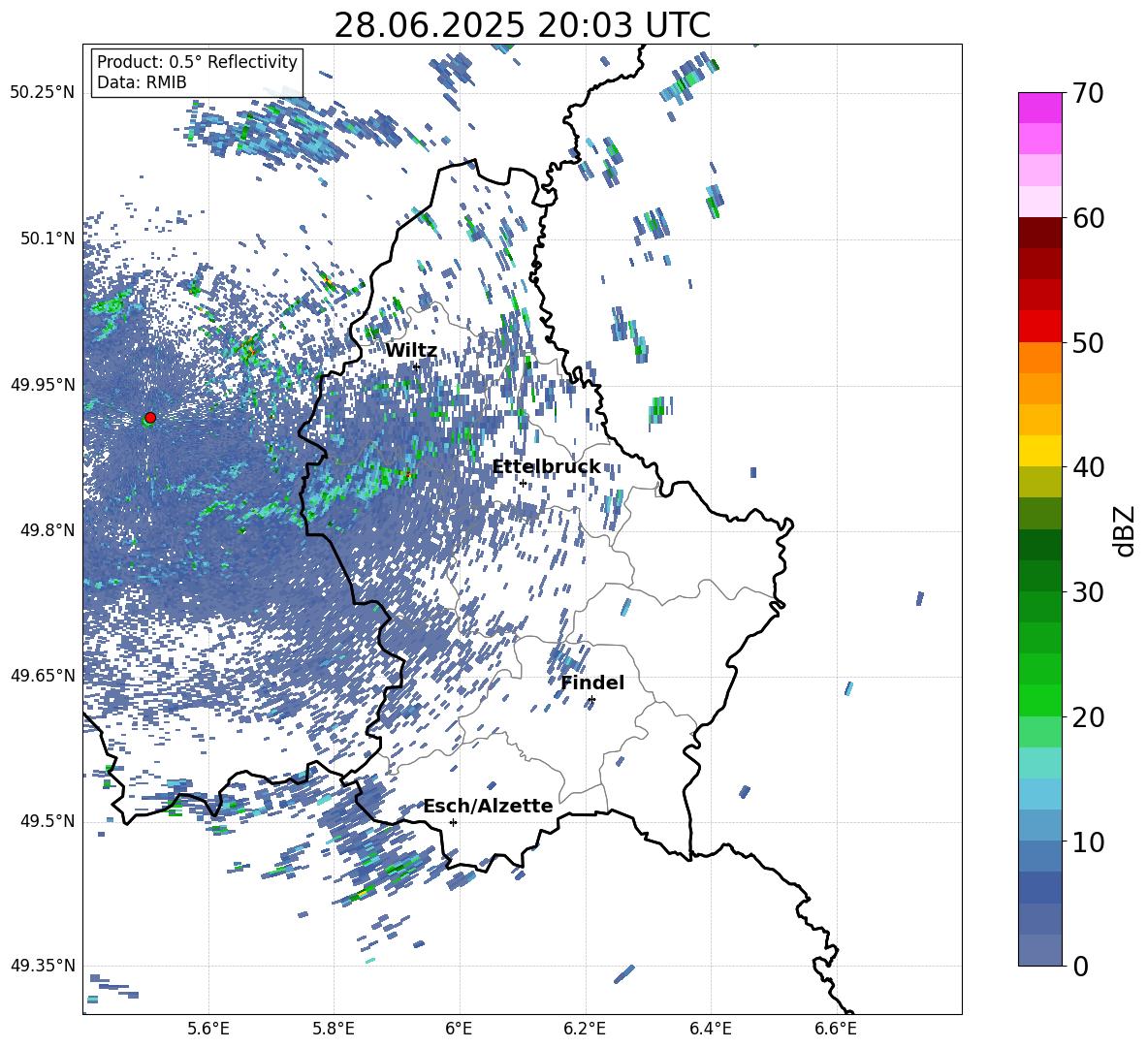Screen dimensions: 1148x1048
Task: Click the 6°E longitude label
Action: point(459,1029)
